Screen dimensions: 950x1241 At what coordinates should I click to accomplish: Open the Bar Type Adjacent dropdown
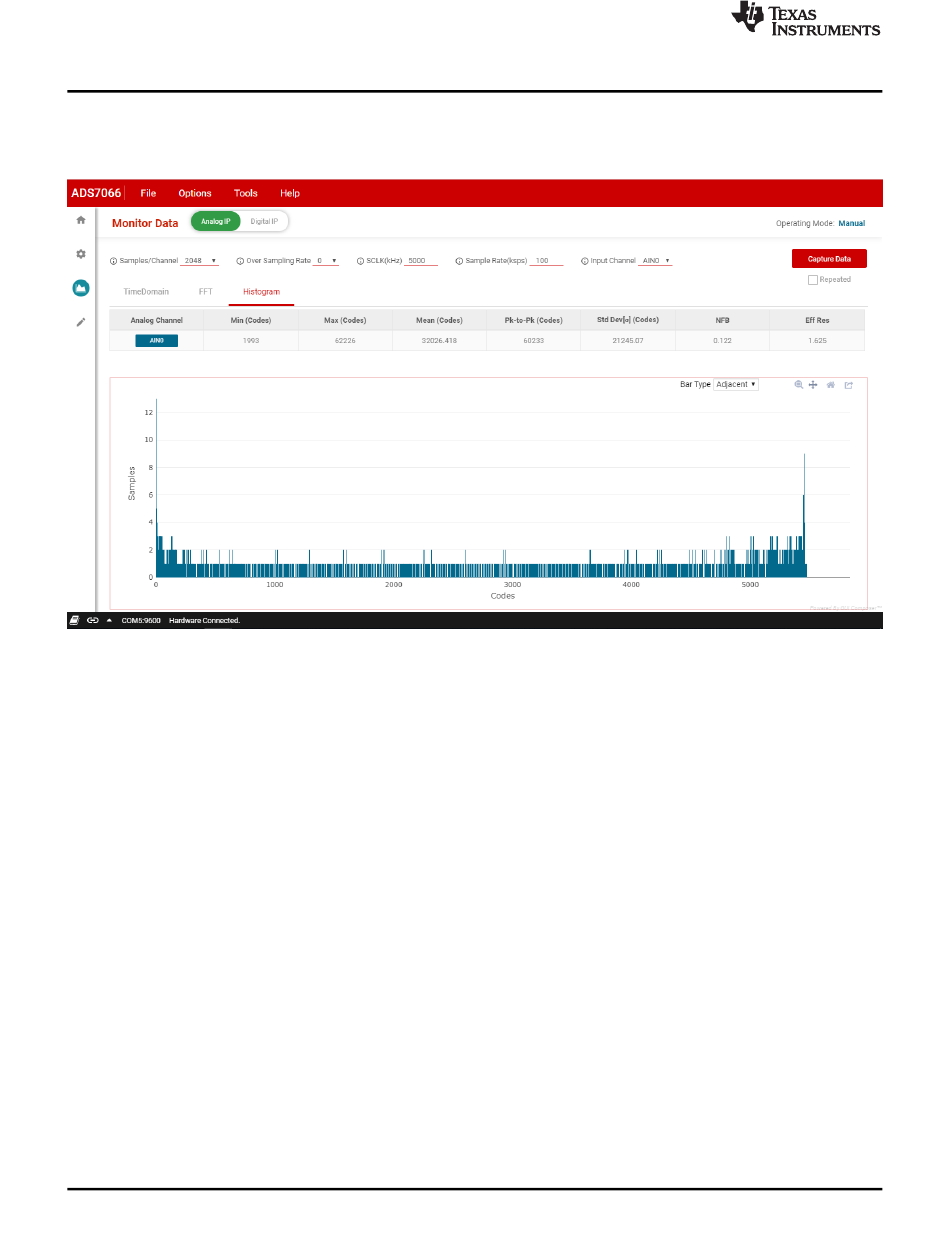[x=736, y=384]
